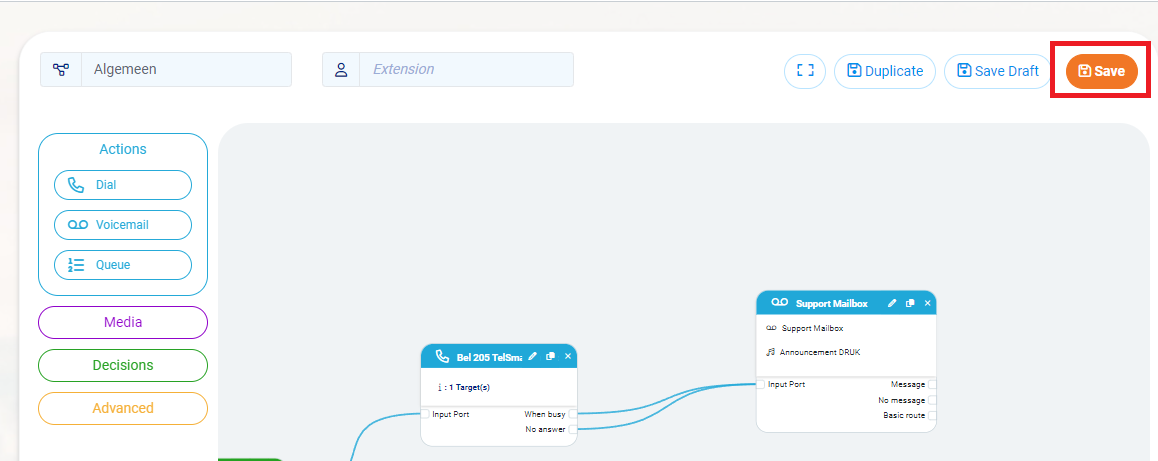Add a Voicemail action

pos(123,225)
